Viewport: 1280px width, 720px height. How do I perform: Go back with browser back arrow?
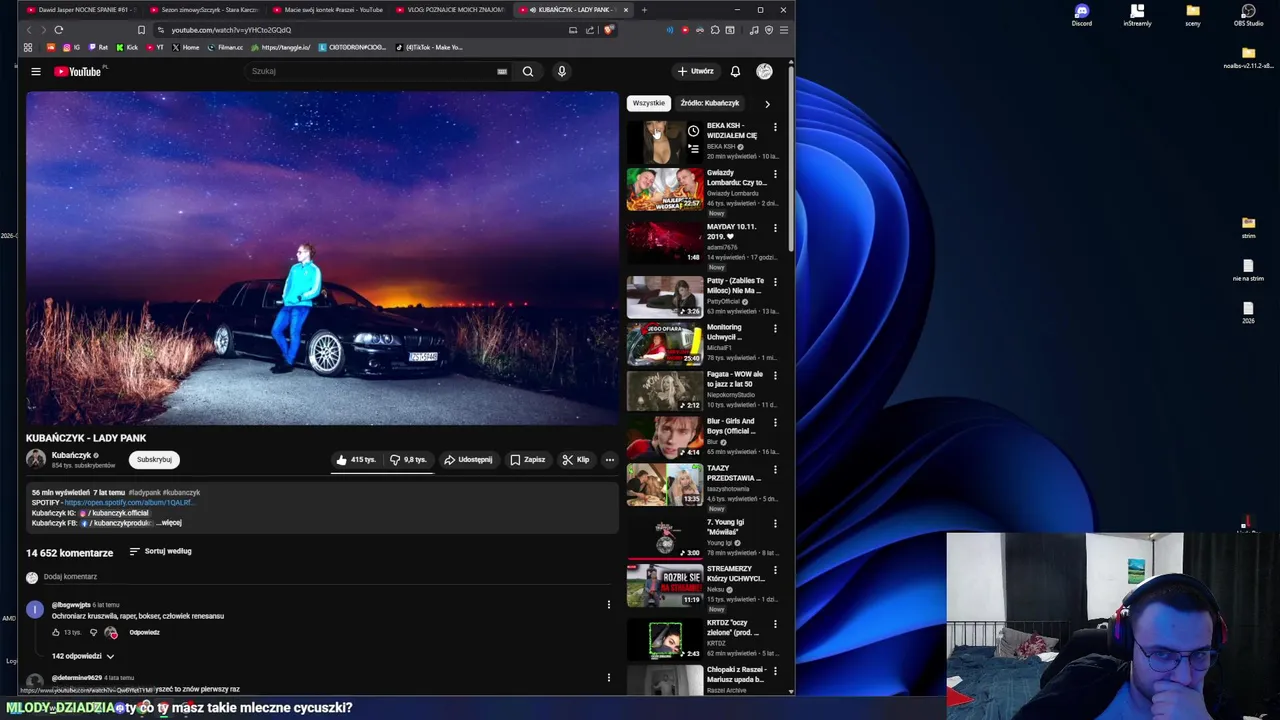tap(29, 30)
